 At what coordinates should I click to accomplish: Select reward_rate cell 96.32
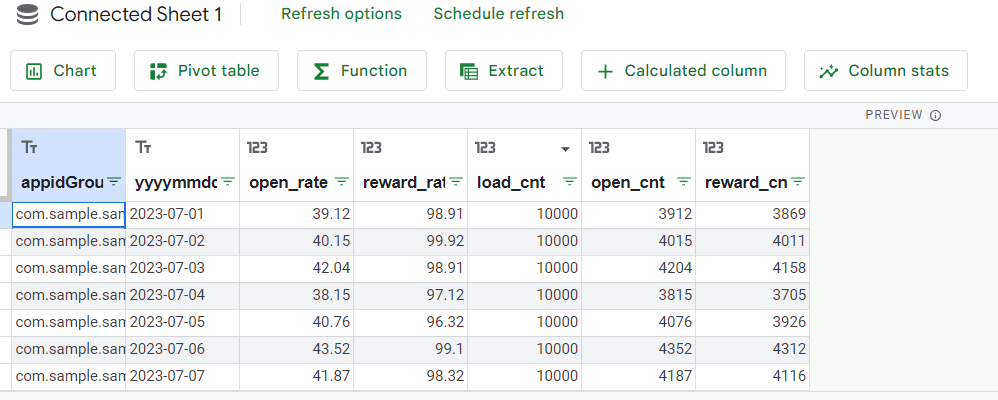point(411,323)
